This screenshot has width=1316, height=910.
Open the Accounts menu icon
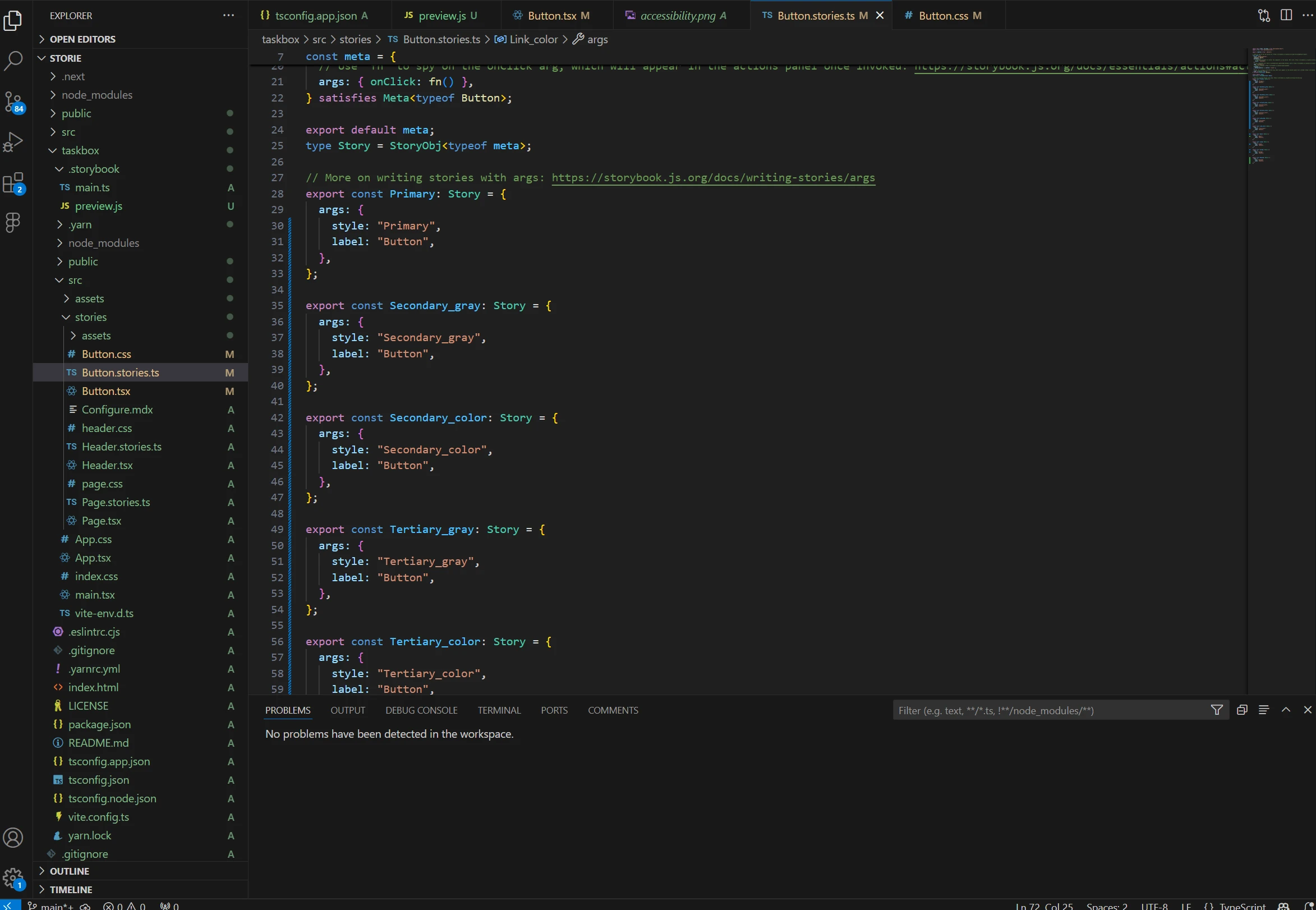tap(13, 838)
